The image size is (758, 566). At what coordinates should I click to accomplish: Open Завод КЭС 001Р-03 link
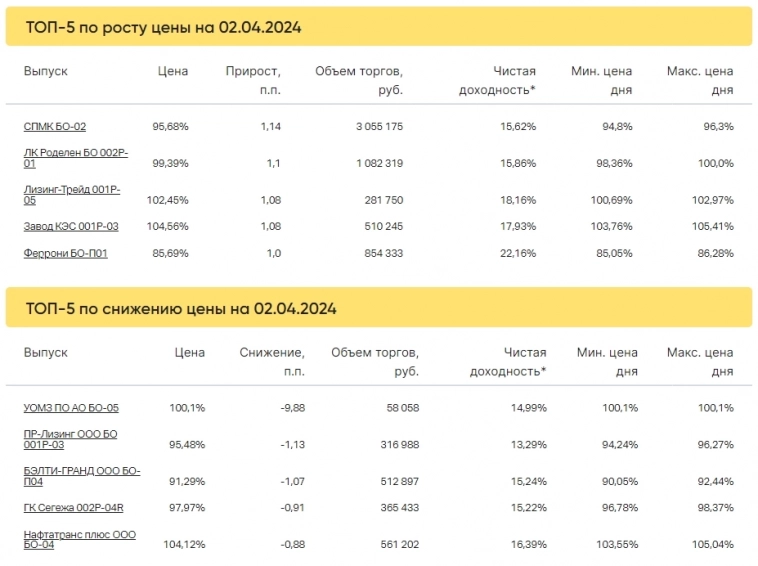click(70, 226)
